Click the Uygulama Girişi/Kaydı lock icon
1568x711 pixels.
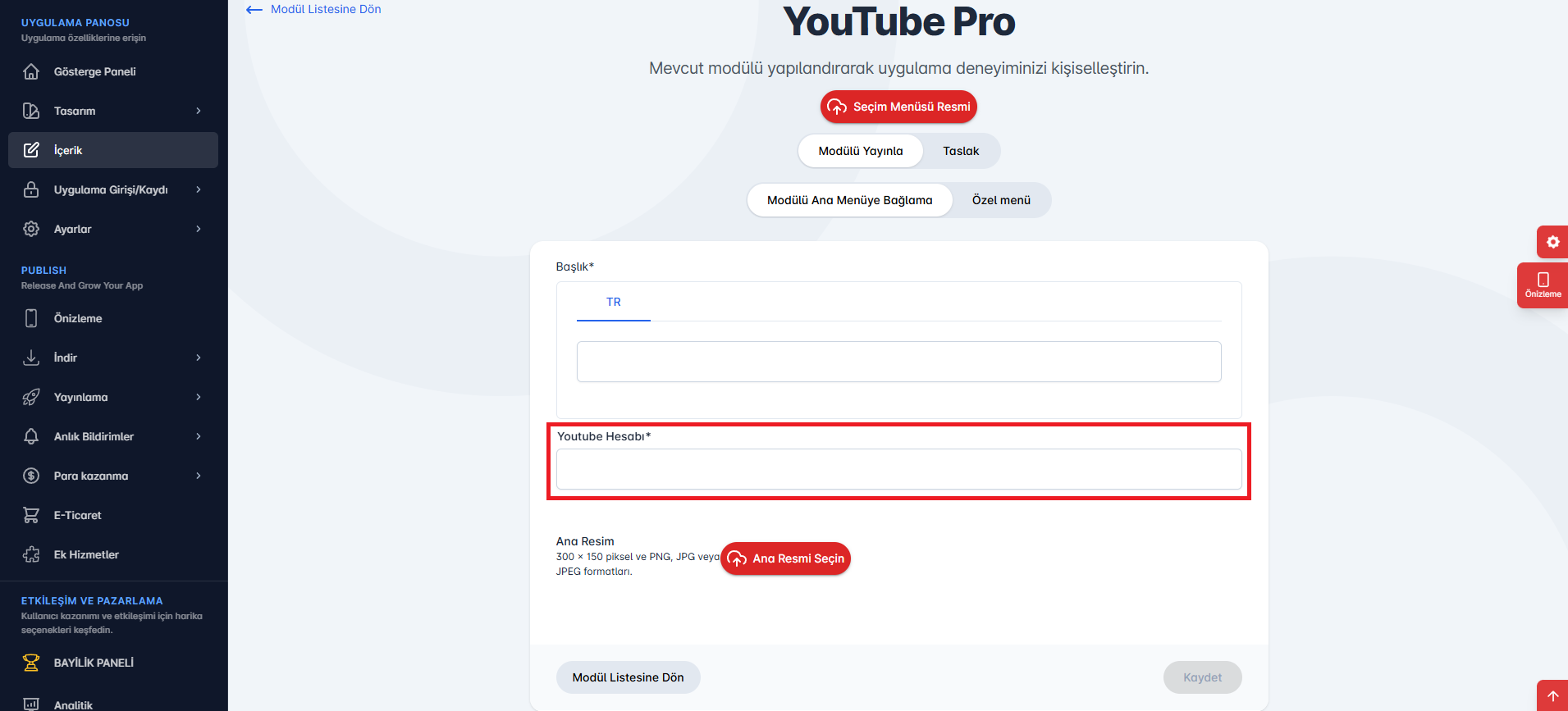coord(31,189)
